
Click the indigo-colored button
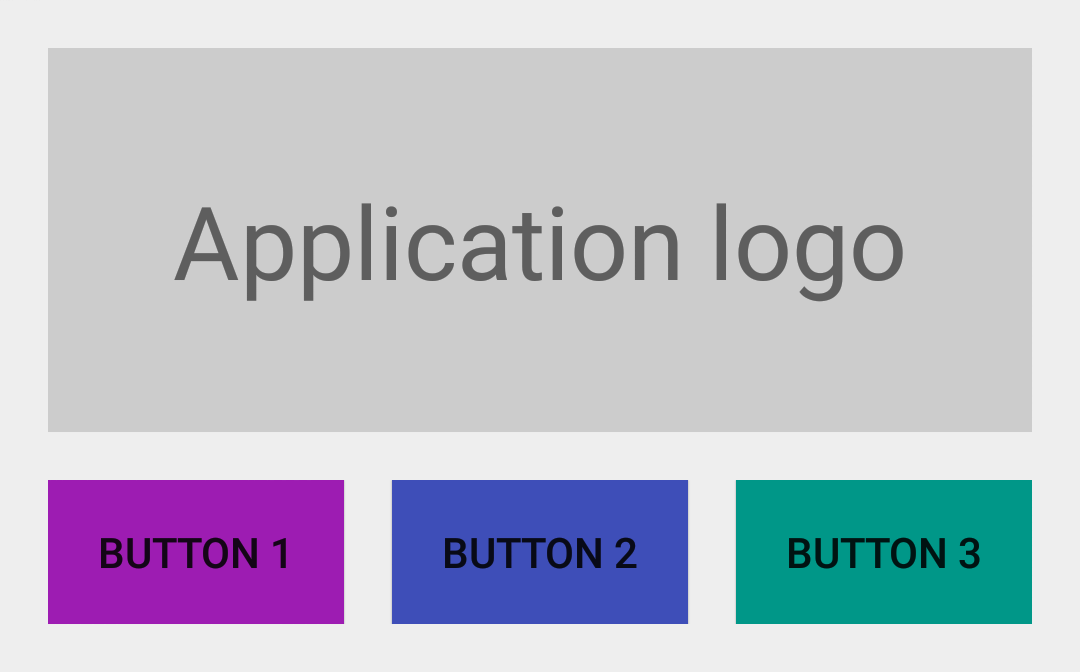(x=540, y=552)
